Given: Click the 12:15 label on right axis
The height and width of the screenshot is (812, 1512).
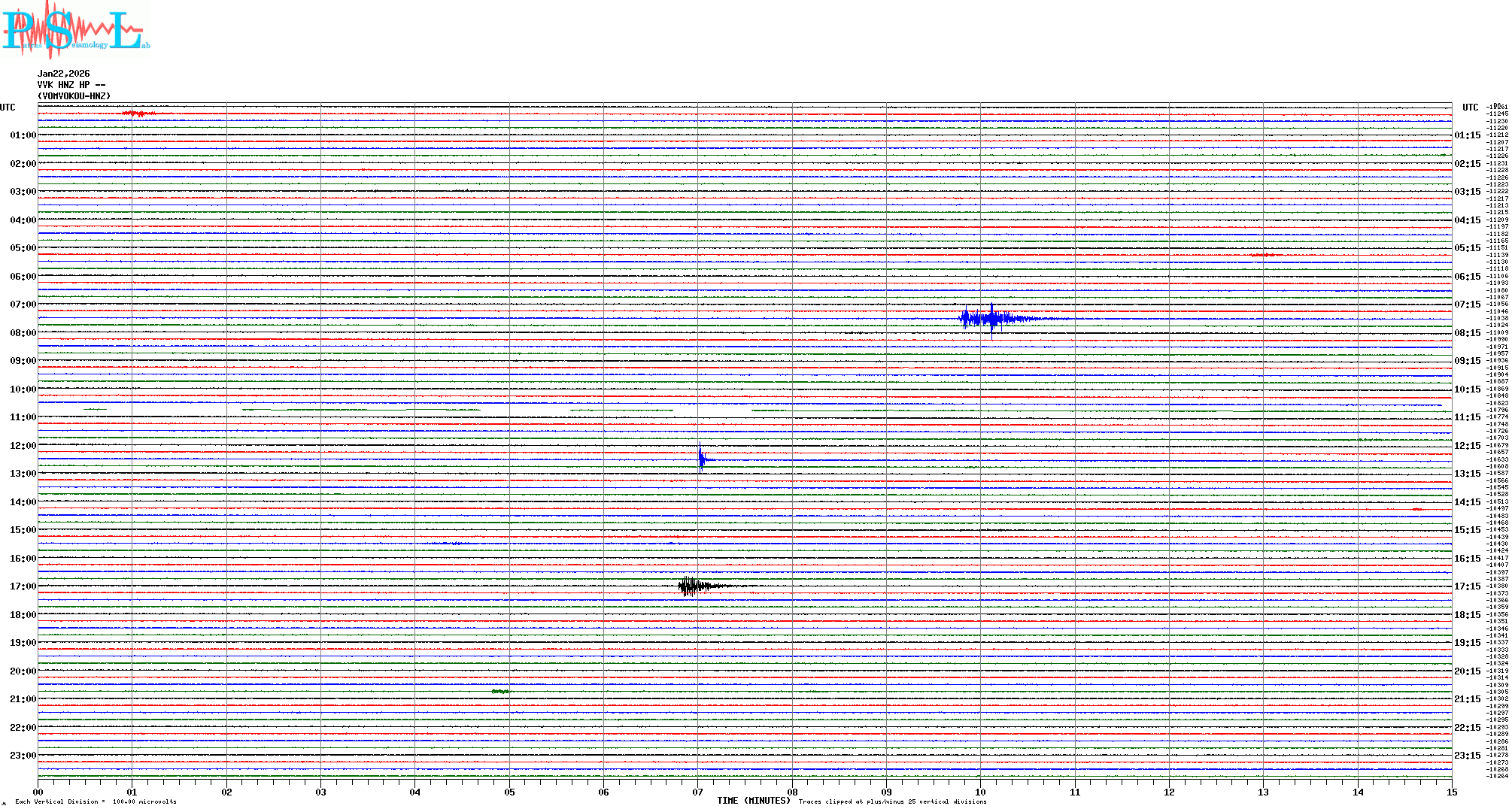Looking at the screenshot, I should coord(1467,446).
